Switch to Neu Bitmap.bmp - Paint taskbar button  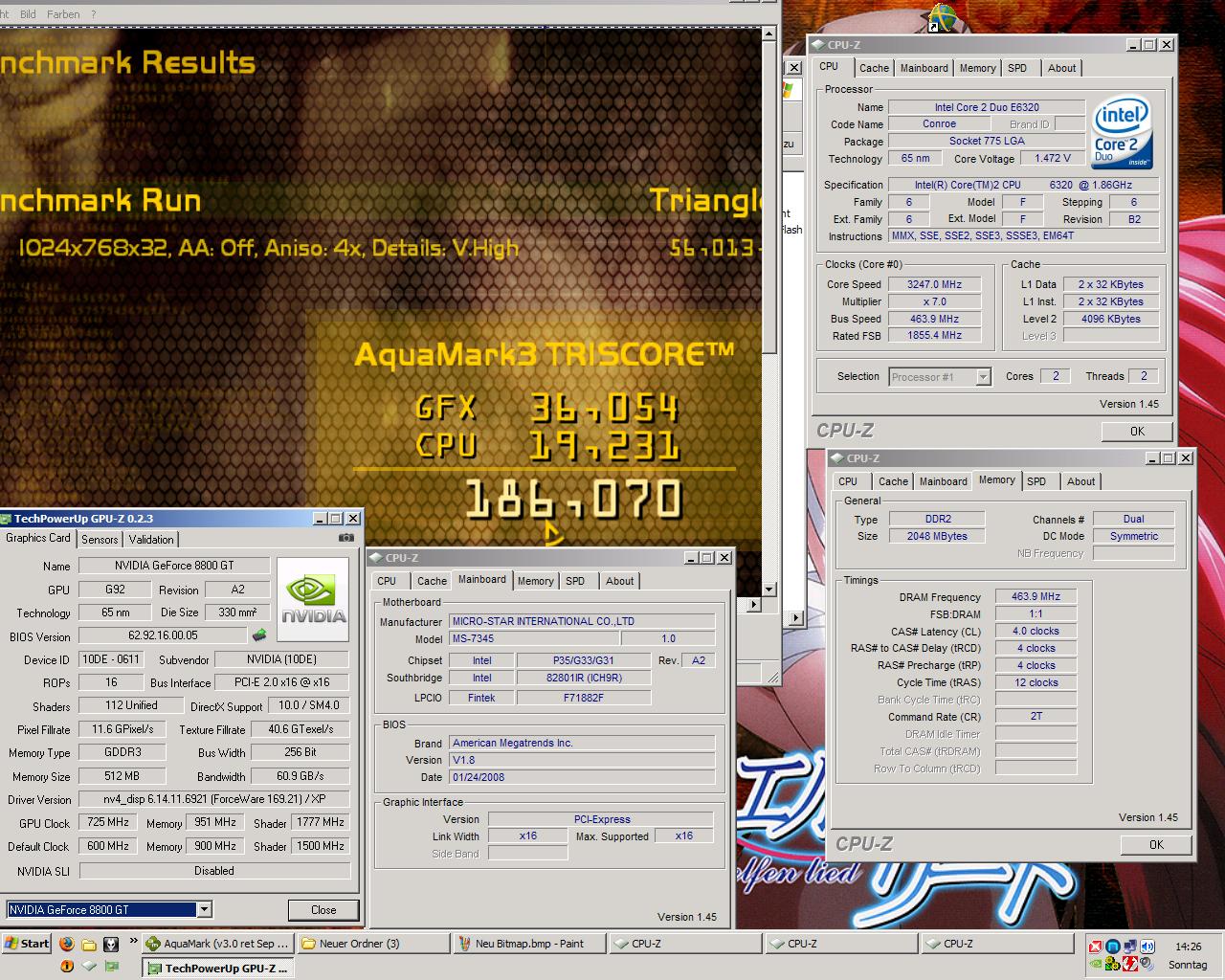(x=529, y=944)
